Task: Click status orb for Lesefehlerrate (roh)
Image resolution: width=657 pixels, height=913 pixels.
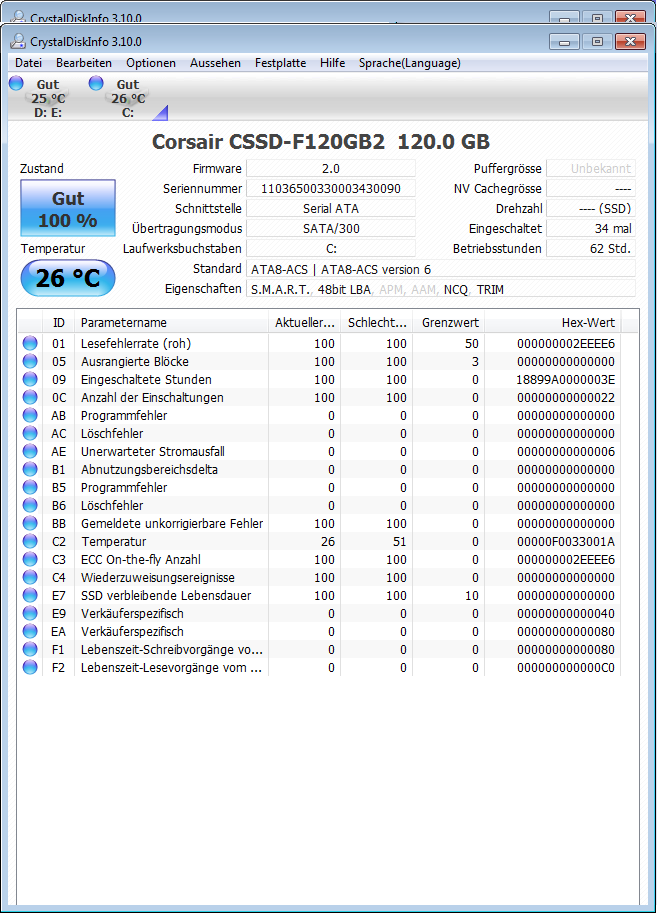Action: (30, 344)
